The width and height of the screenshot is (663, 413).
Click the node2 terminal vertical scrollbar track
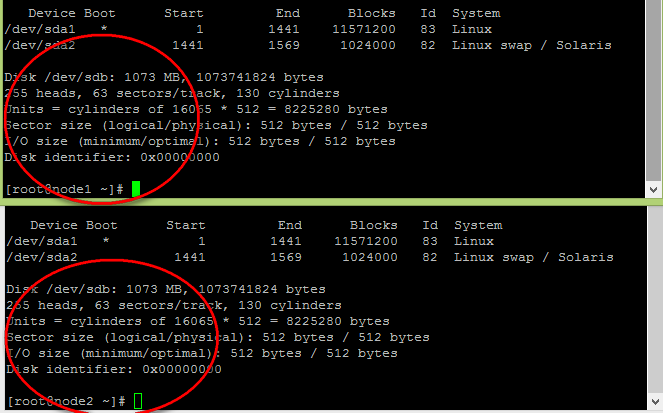coord(654,300)
